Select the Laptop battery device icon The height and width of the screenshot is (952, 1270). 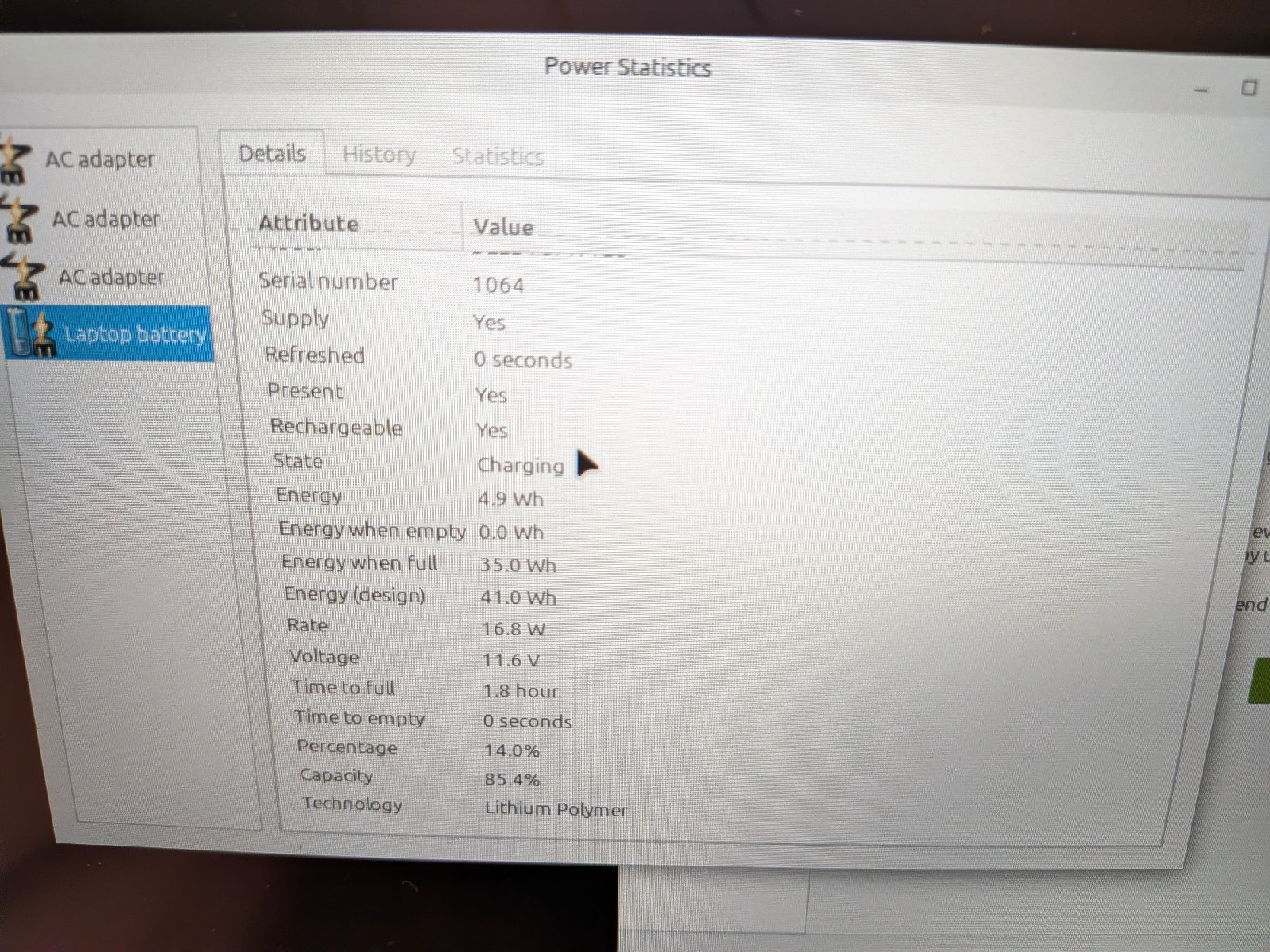coord(31,333)
